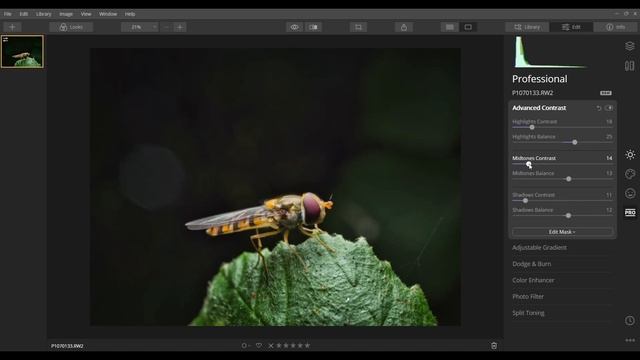Reject the photo with the X flag
The image size is (640, 360).
pyautogui.click(x=271, y=346)
